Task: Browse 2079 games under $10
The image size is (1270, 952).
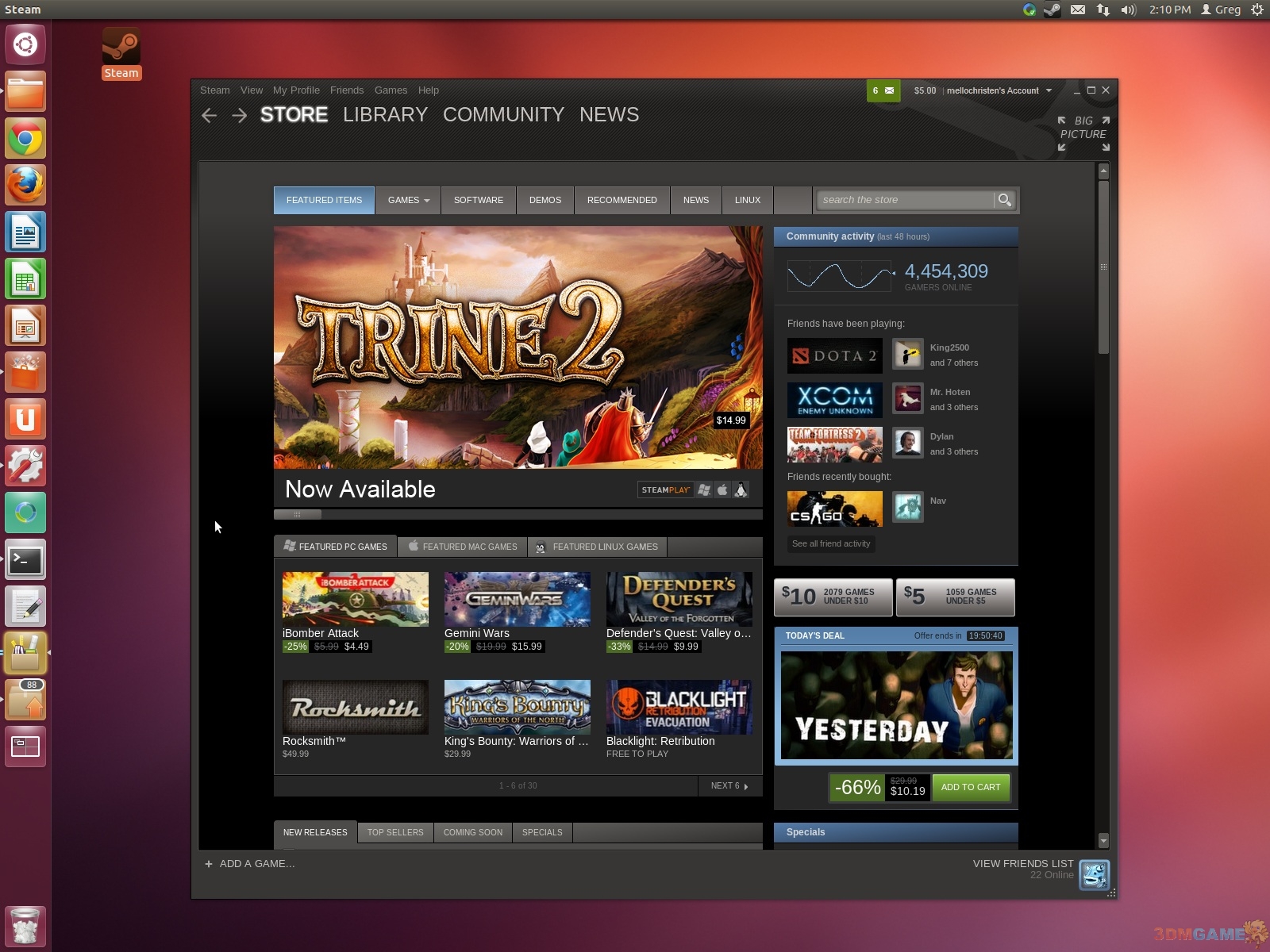Action: [833, 597]
